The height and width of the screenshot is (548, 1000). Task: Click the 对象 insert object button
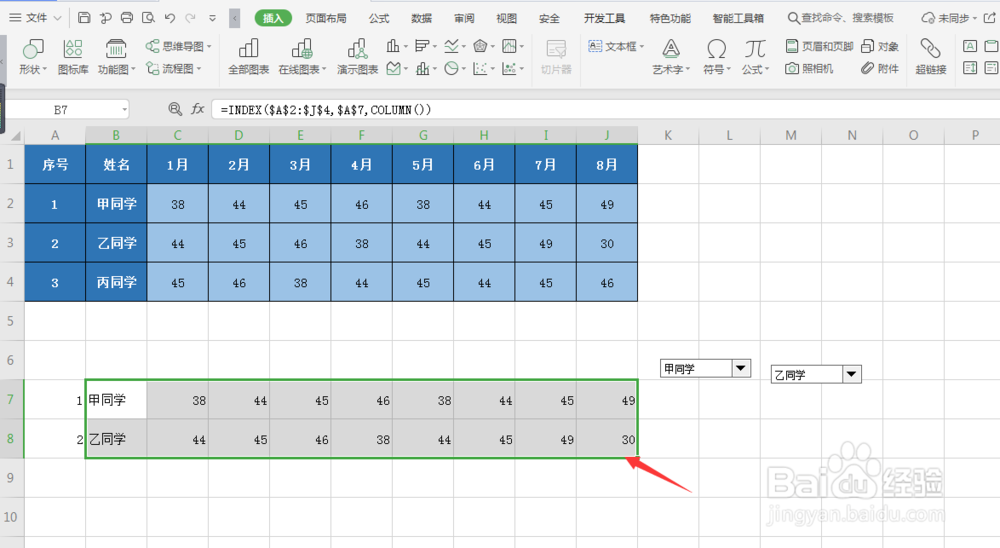[x=880, y=46]
